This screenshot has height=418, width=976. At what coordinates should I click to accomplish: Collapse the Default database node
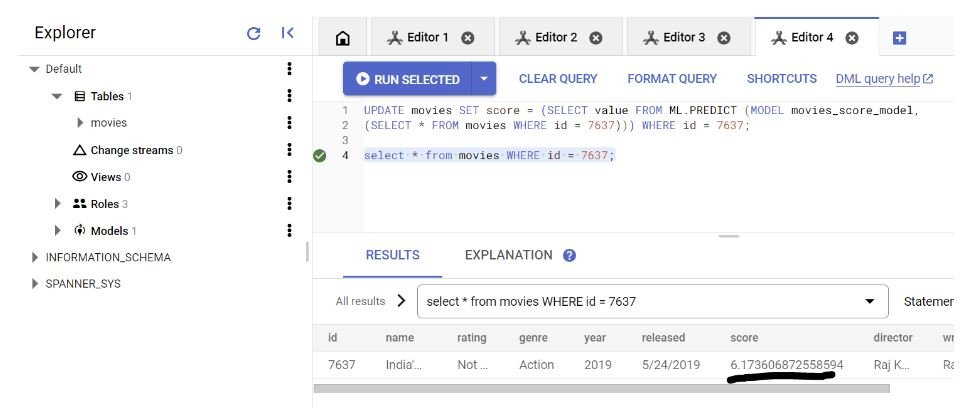pyautogui.click(x=35, y=69)
